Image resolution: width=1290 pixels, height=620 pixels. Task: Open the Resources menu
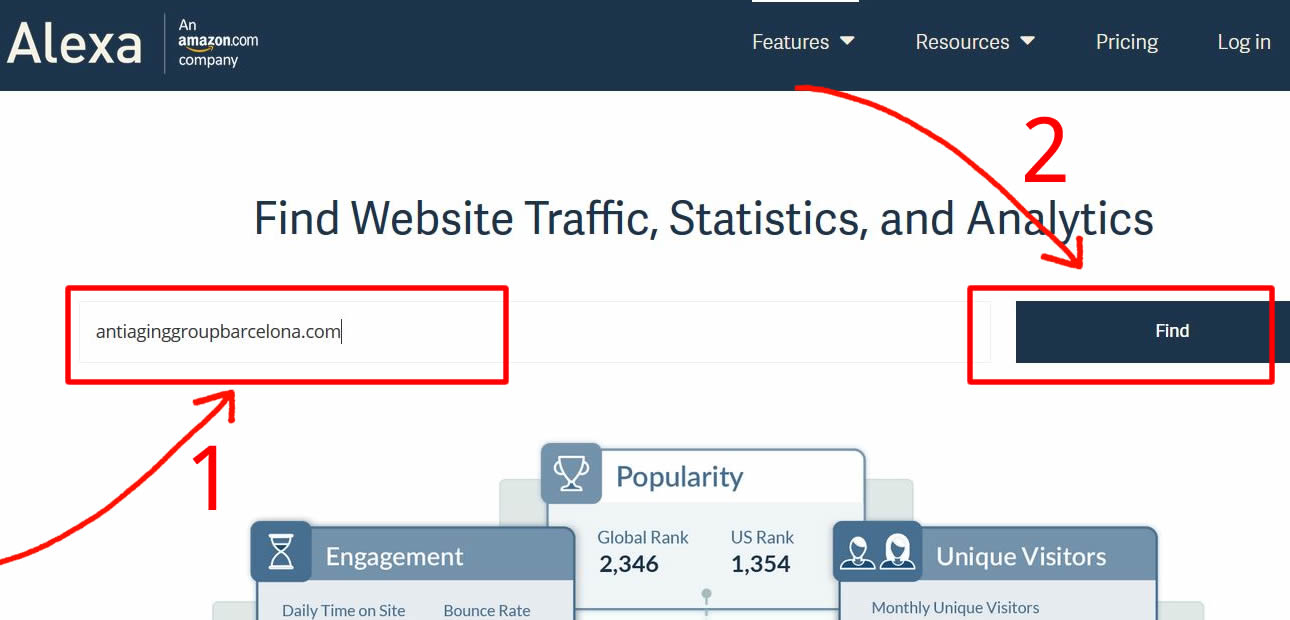(975, 42)
